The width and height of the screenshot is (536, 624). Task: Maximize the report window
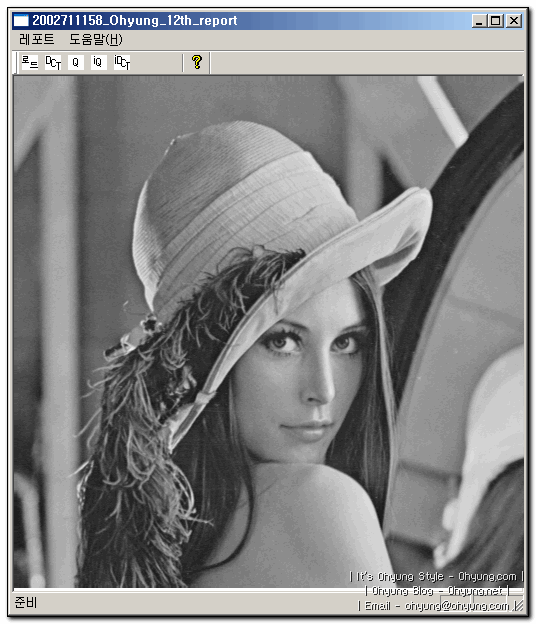click(496, 21)
